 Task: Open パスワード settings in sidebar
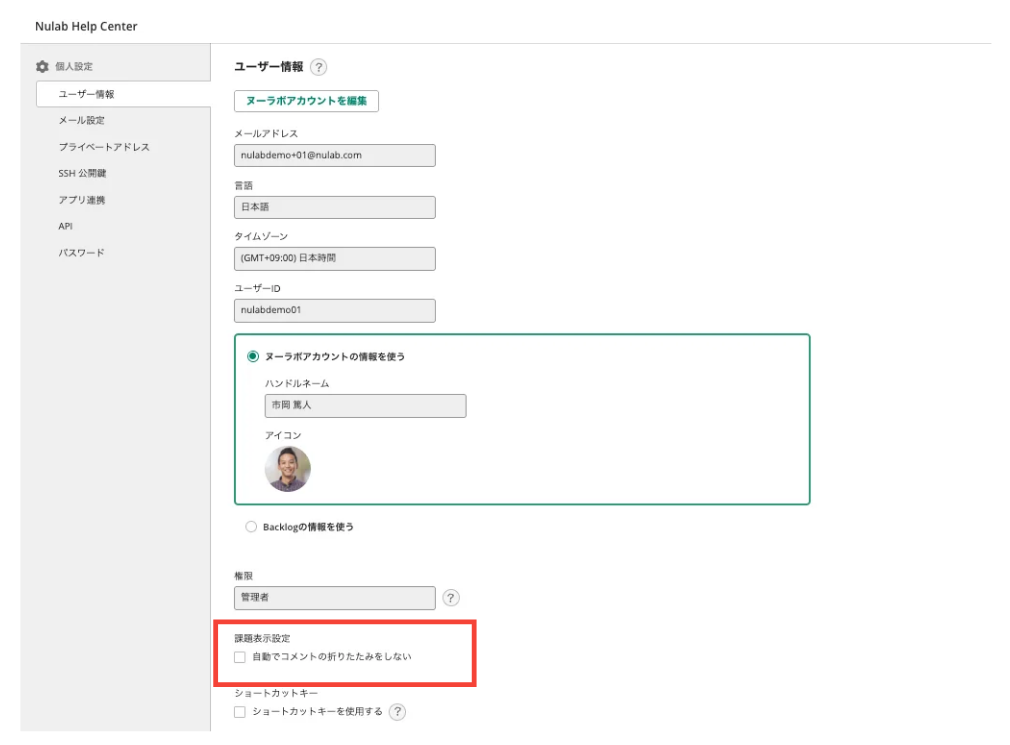coord(81,252)
